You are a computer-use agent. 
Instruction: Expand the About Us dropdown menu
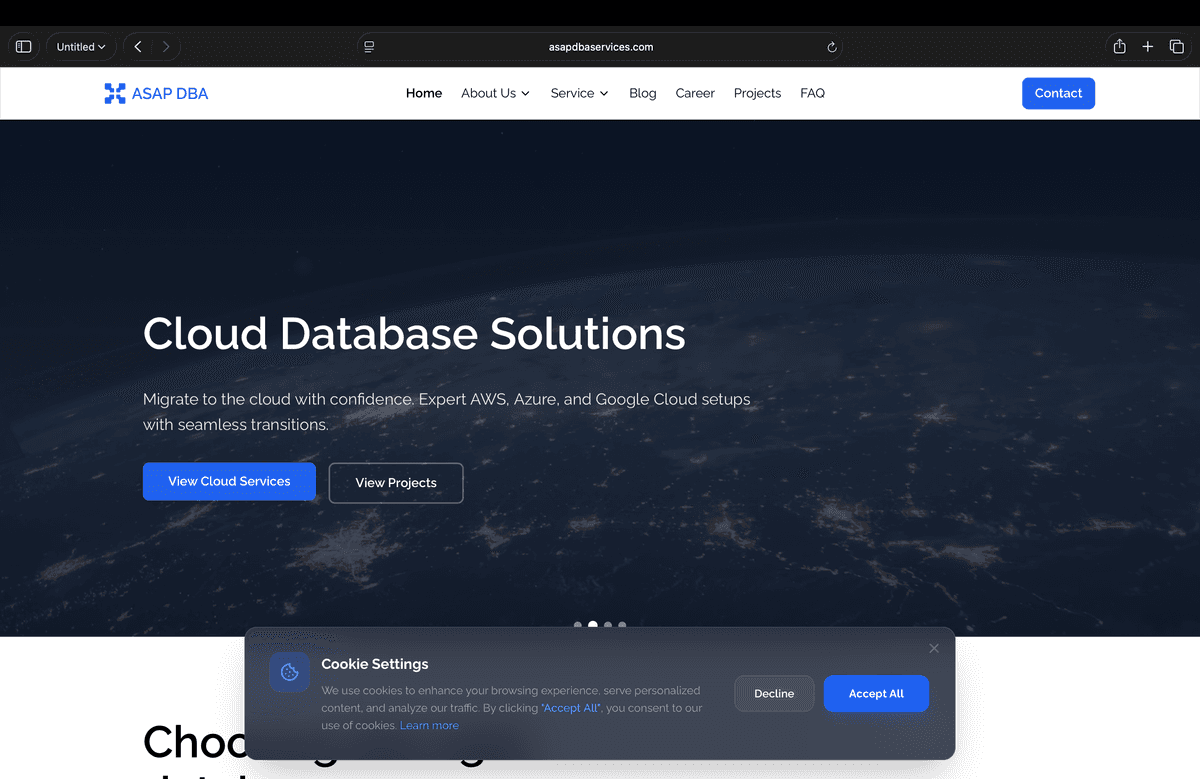[x=495, y=93]
